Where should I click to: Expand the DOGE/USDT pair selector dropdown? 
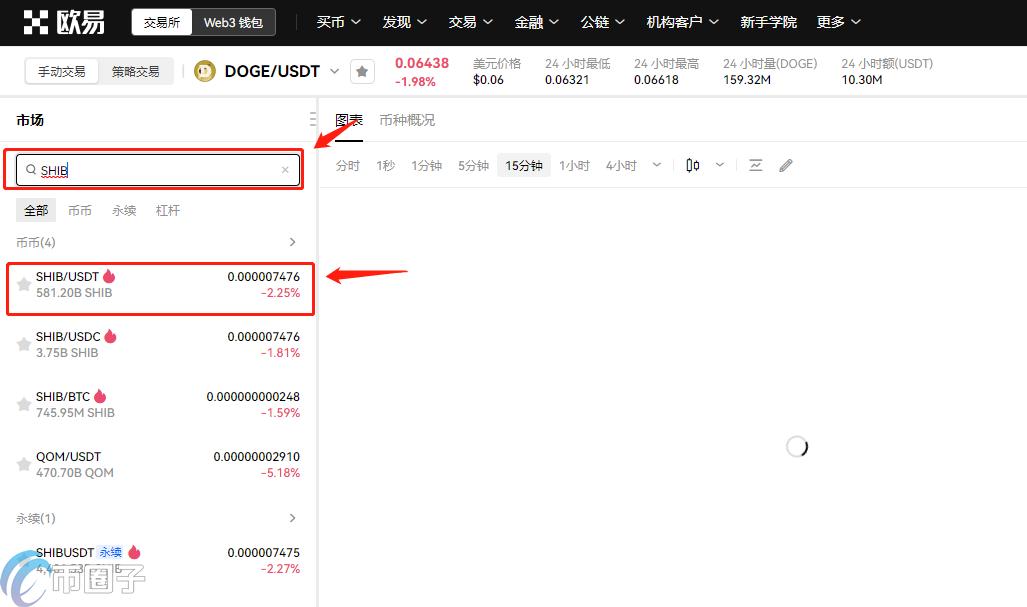click(x=335, y=71)
